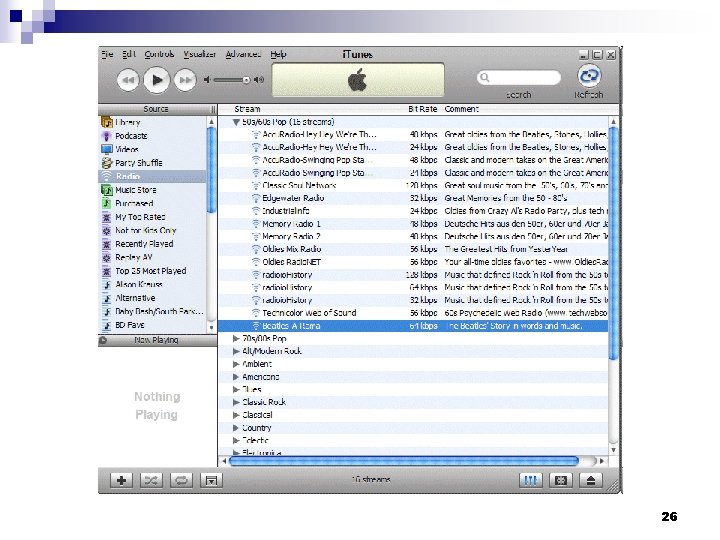This screenshot has width=720, height=540.
Task: Select Purchased playlist
Action: 152,203
